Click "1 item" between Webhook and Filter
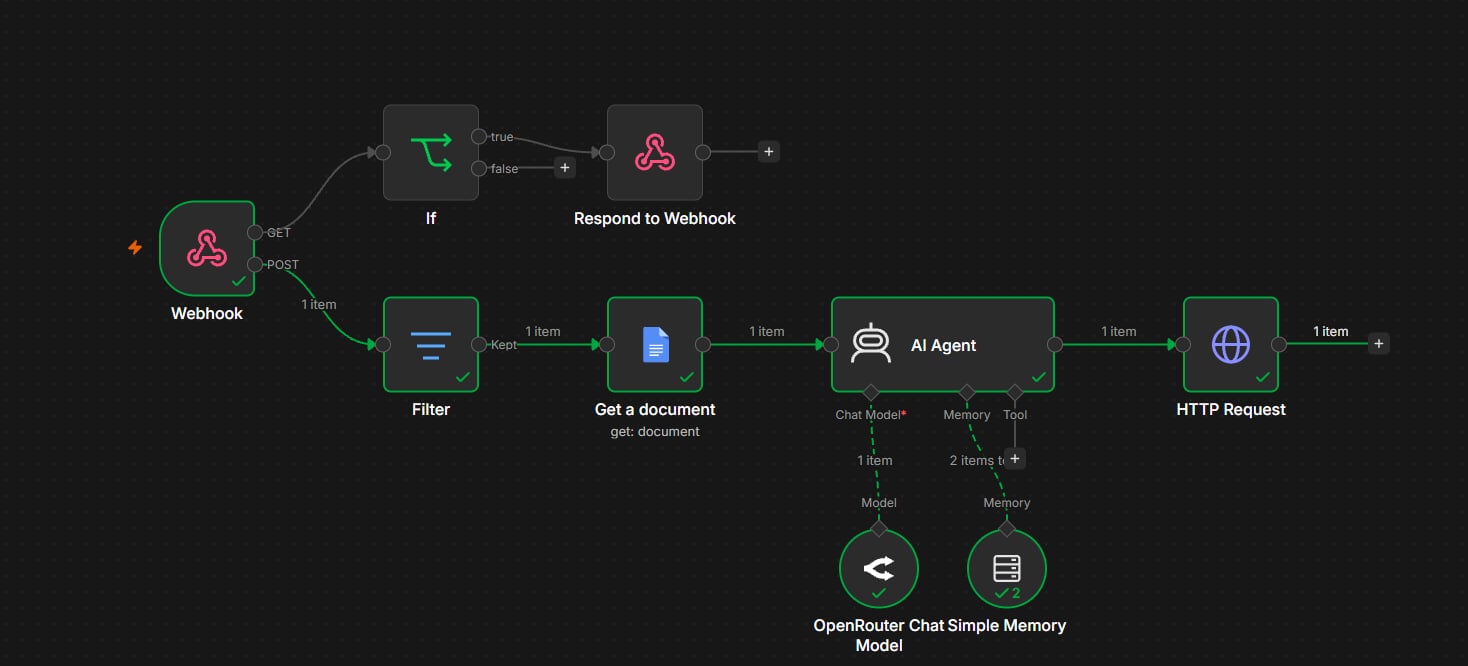Viewport: 1468px width, 666px height. pyautogui.click(x=319, y=304)
